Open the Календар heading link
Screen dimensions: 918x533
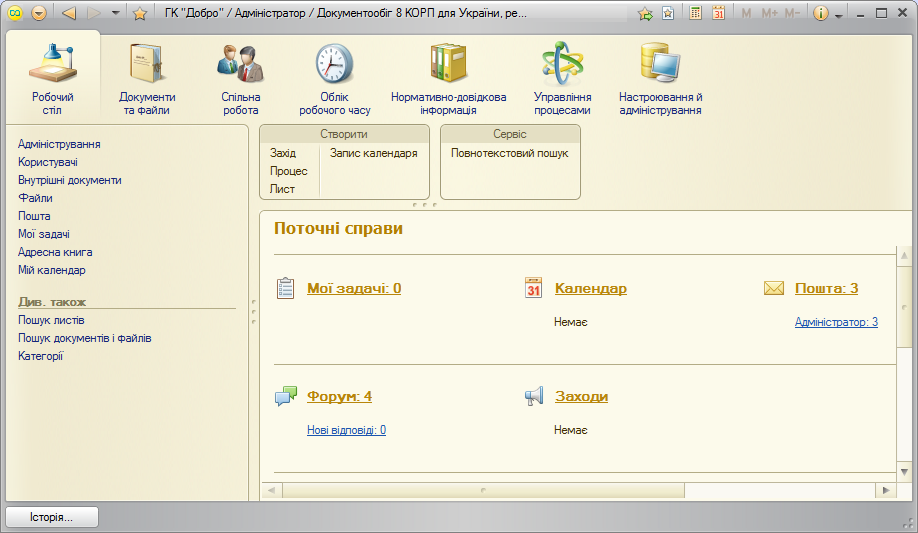tap(591, 288)
